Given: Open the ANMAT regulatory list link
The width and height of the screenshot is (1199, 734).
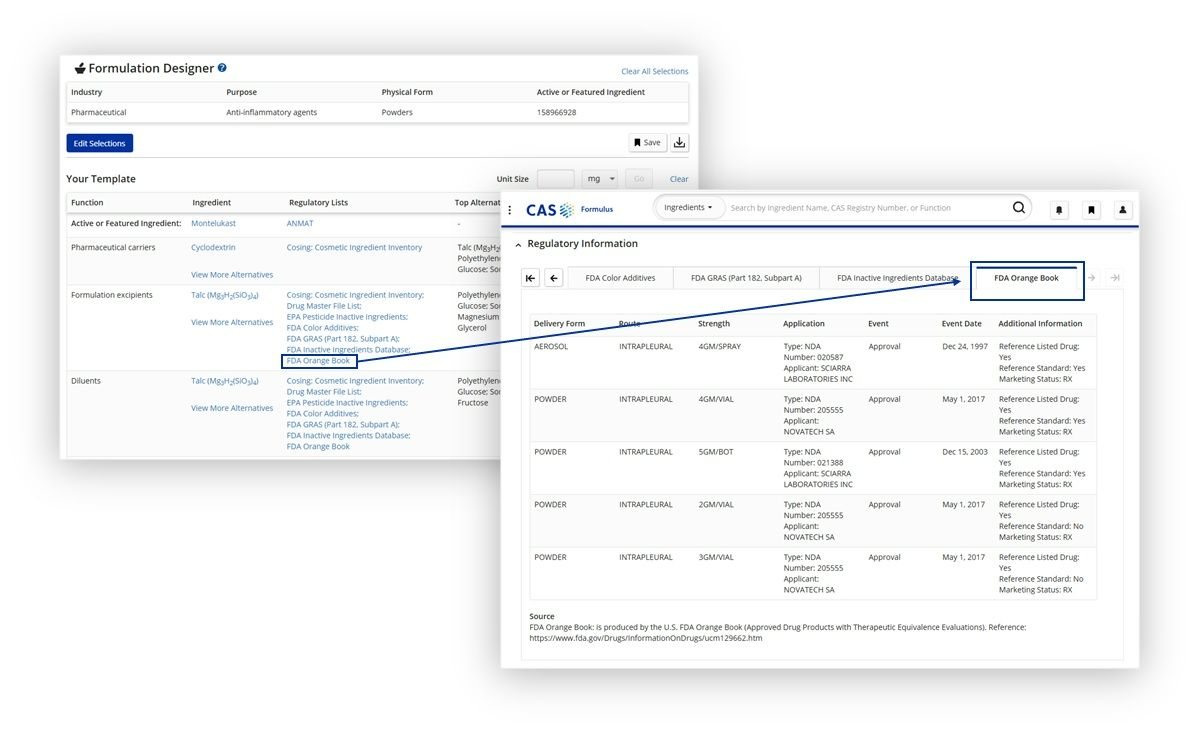Looking at the screenshot, I should point(300,223).
